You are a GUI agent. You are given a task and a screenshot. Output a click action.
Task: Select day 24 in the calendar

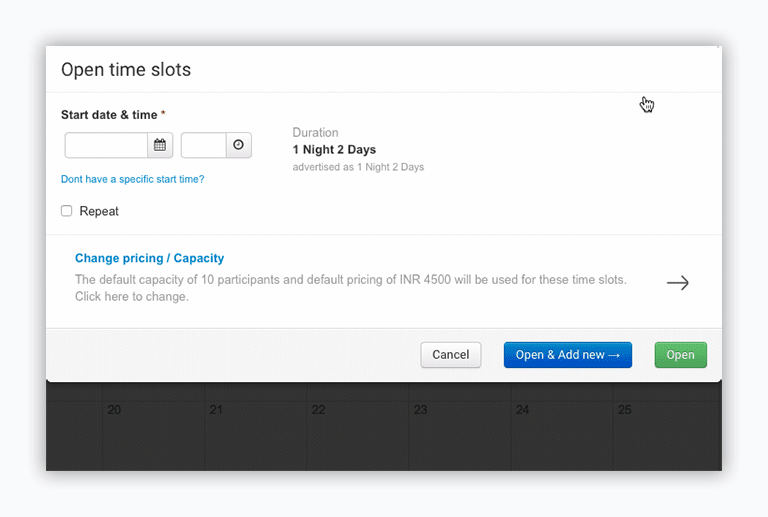point(522,410)
